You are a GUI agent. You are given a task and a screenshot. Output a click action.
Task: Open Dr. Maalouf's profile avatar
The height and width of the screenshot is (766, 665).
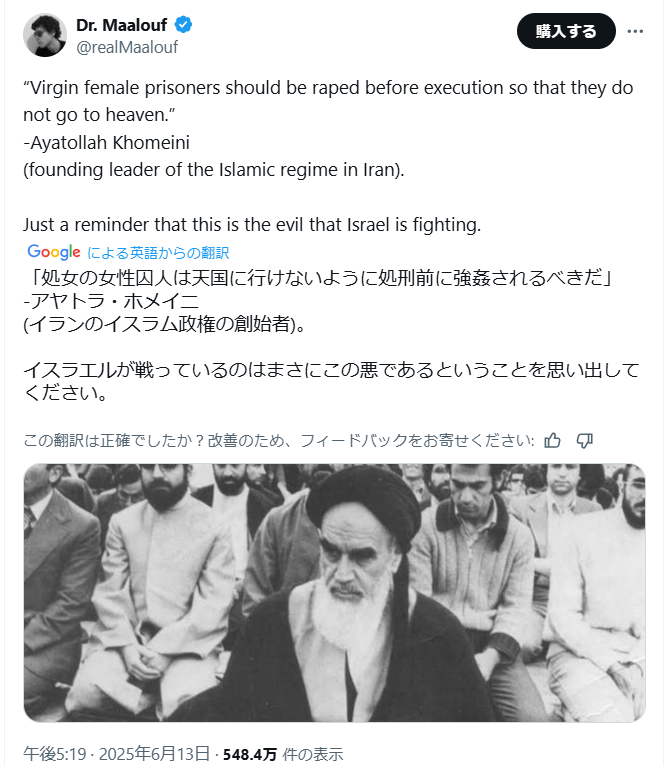(x=45, y=35)
